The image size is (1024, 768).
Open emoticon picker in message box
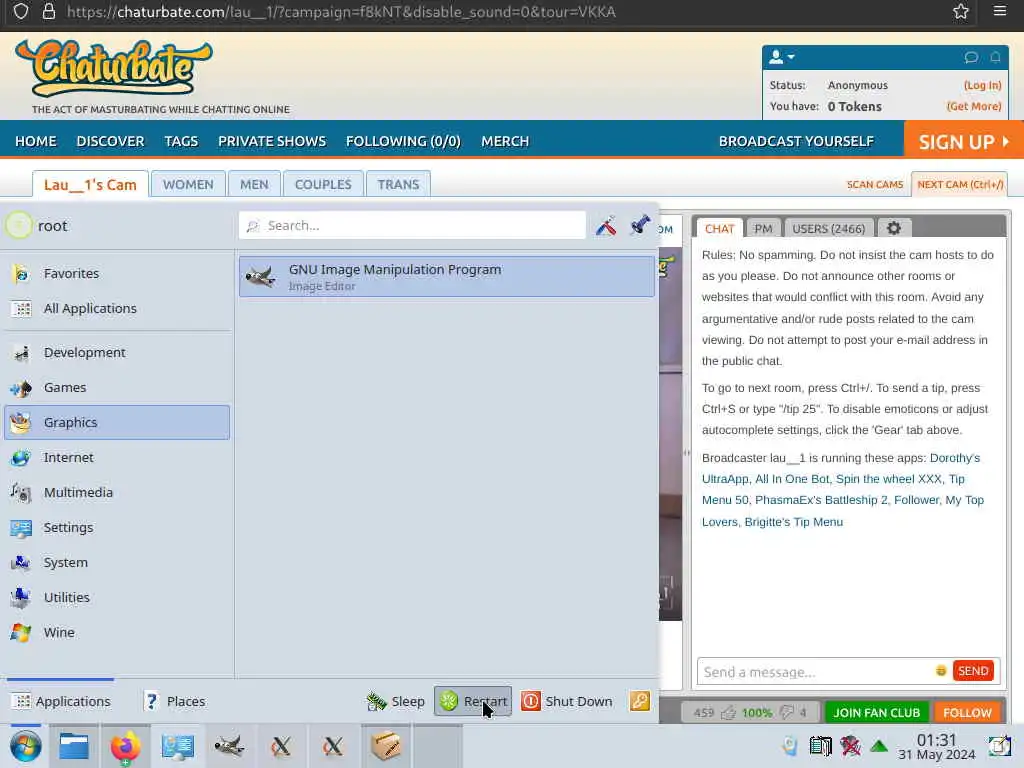click(x=940, y=671)
